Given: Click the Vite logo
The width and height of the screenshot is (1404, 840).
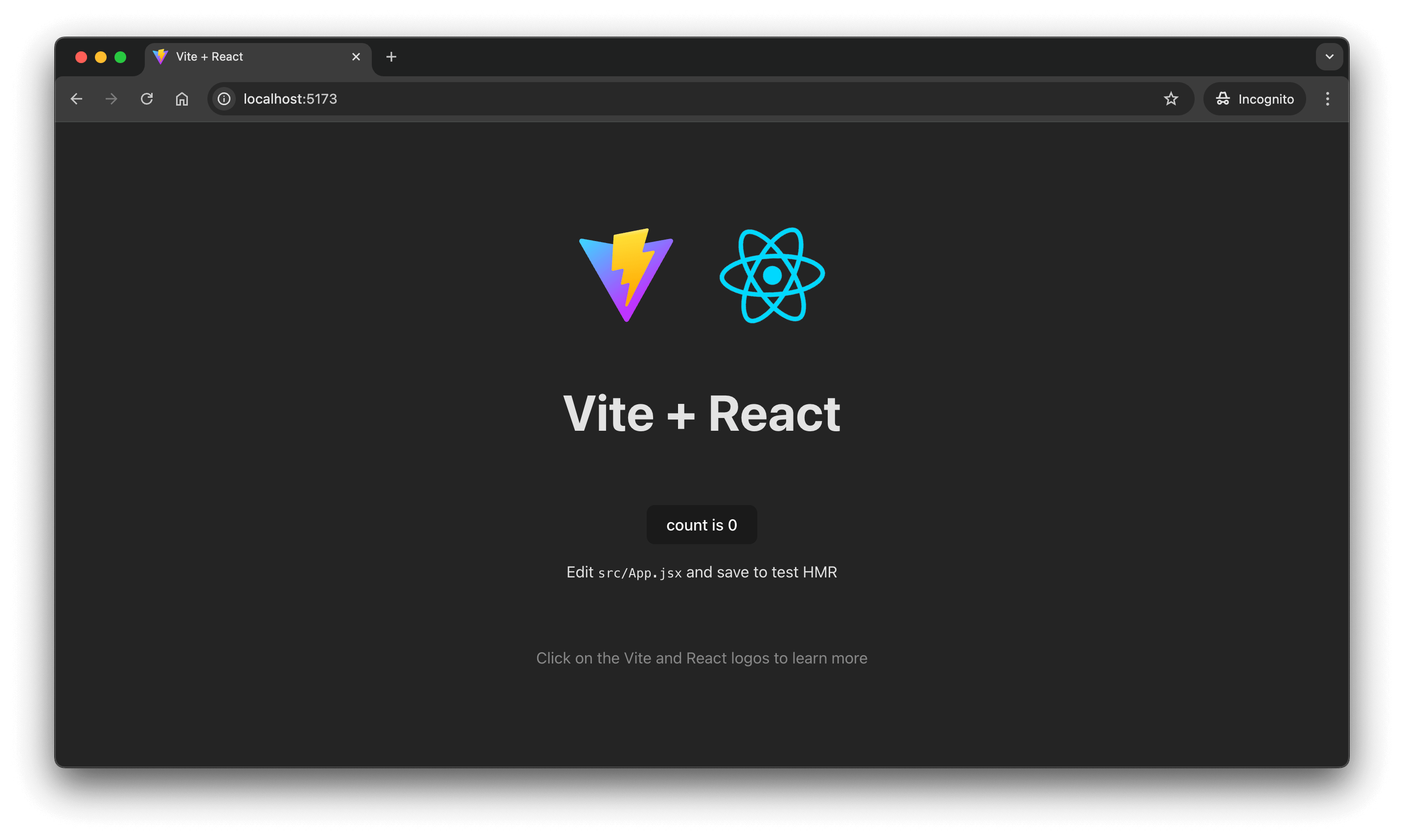Looking at the screenshot, I should click(626, 275).
